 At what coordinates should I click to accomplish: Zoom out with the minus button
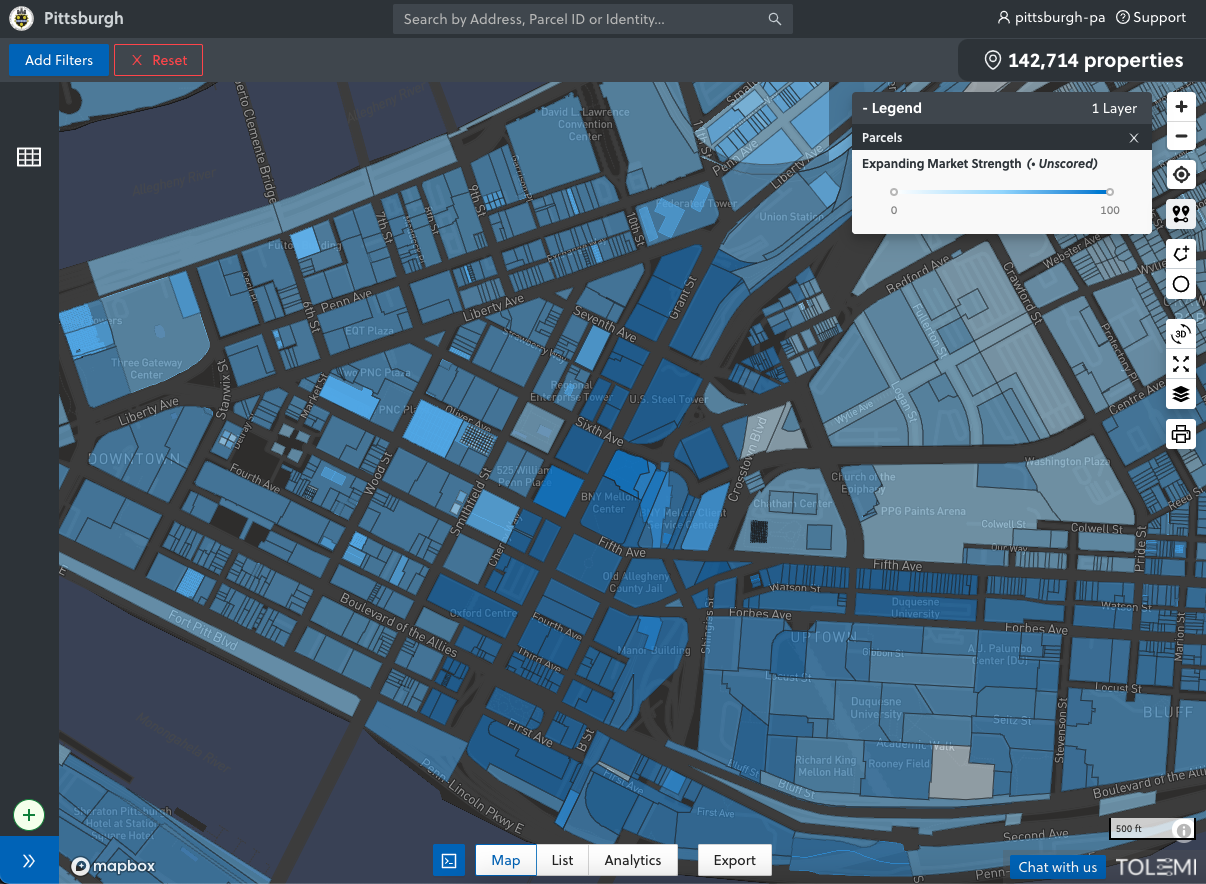pos(1181,137)
